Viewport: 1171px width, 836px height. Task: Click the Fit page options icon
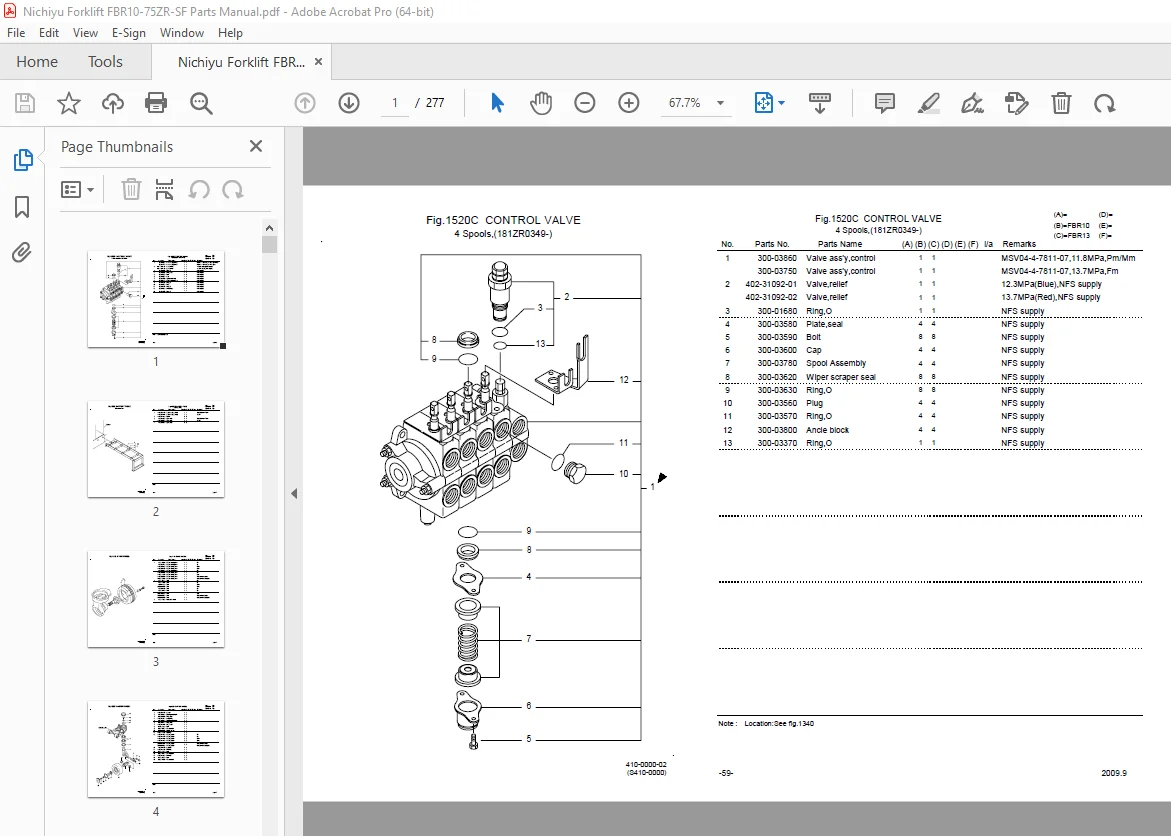point(764,103)
